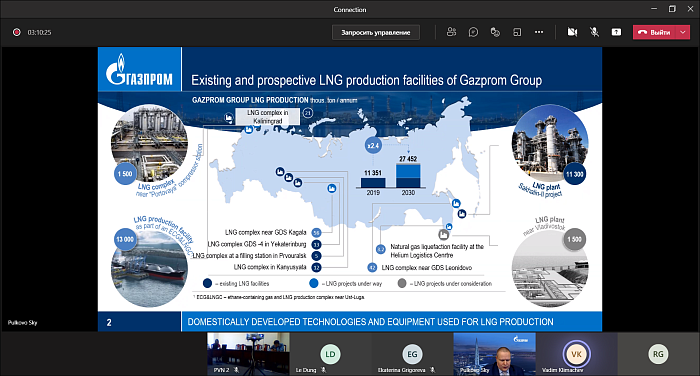The width and height of the screenshot is (700, 376).
Task: Open the More actions ellipsis menu
Action: pyautogui.click(x=539, y=32)
